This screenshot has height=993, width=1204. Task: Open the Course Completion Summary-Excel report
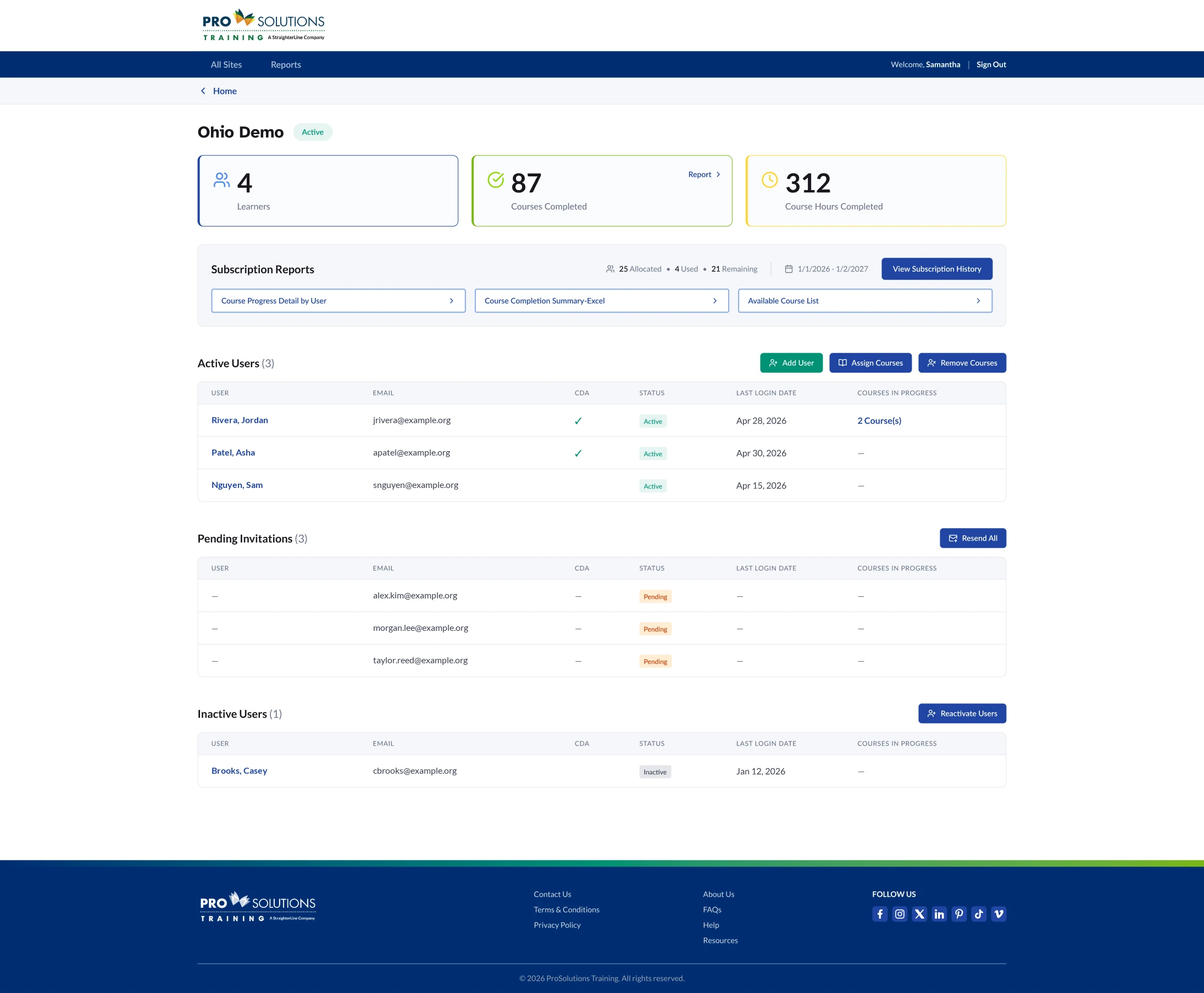pyautogui.click(x=602, y=301)
